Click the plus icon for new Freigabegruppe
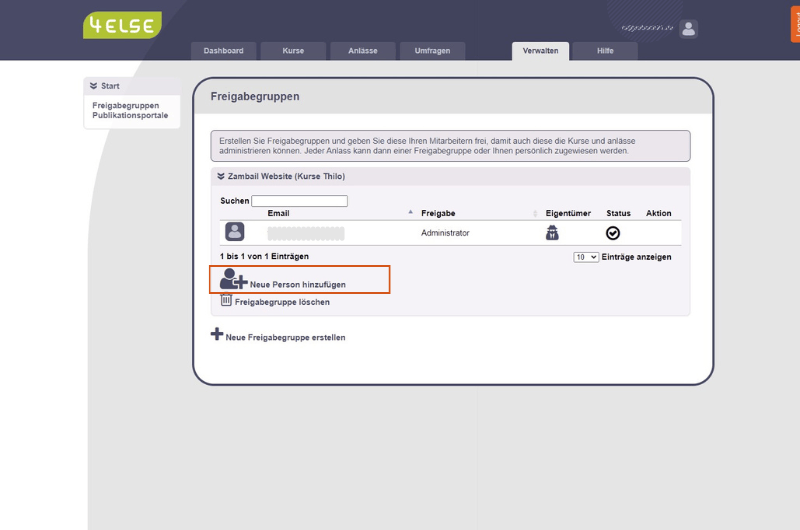This screenshot has height=530, width=800. click(217, 334)
